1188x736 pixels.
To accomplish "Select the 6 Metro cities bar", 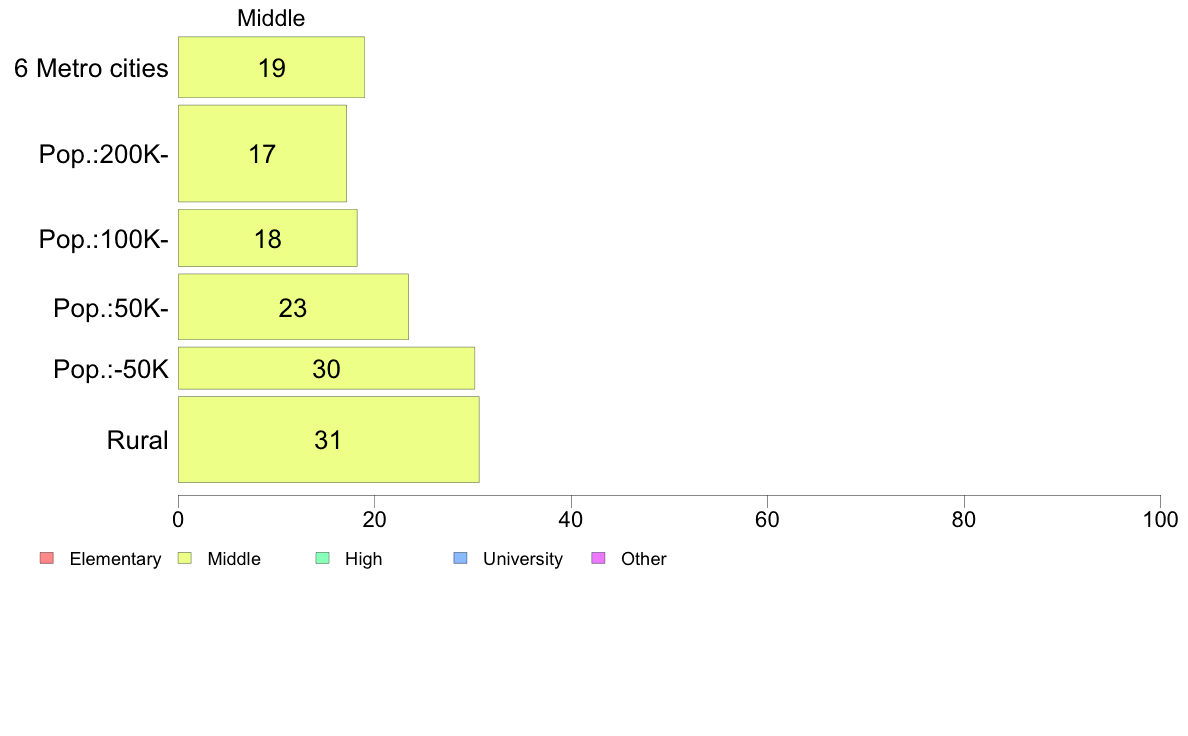I will 271,67.
